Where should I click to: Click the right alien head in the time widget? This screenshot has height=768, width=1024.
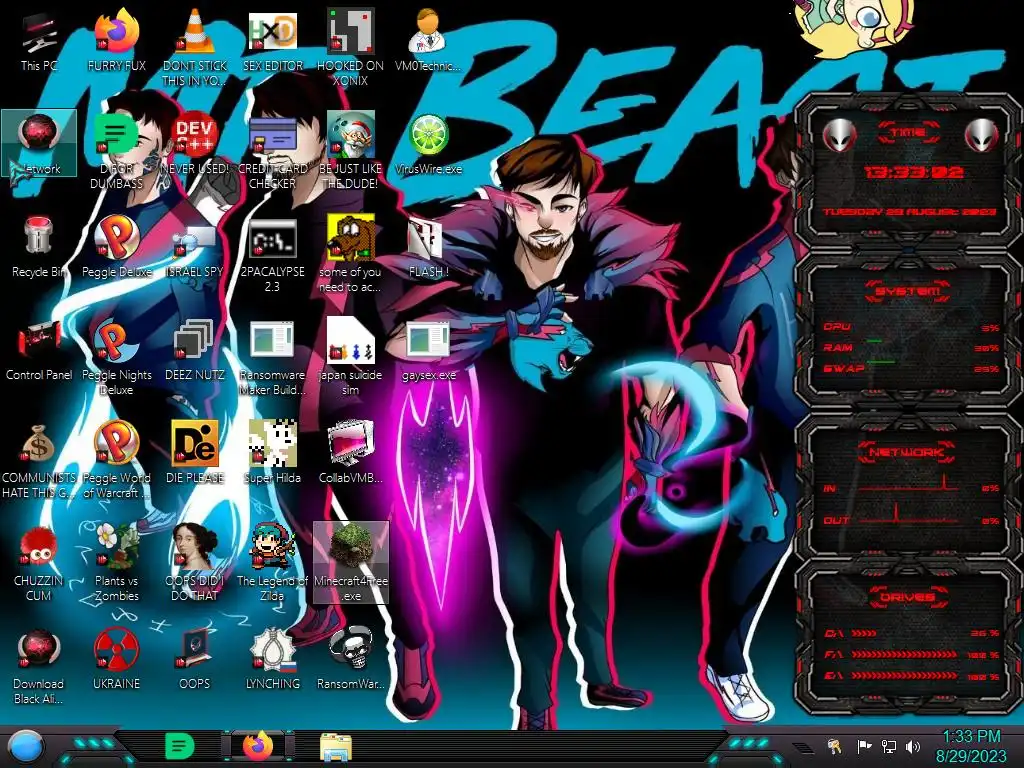tap(981, 135)
